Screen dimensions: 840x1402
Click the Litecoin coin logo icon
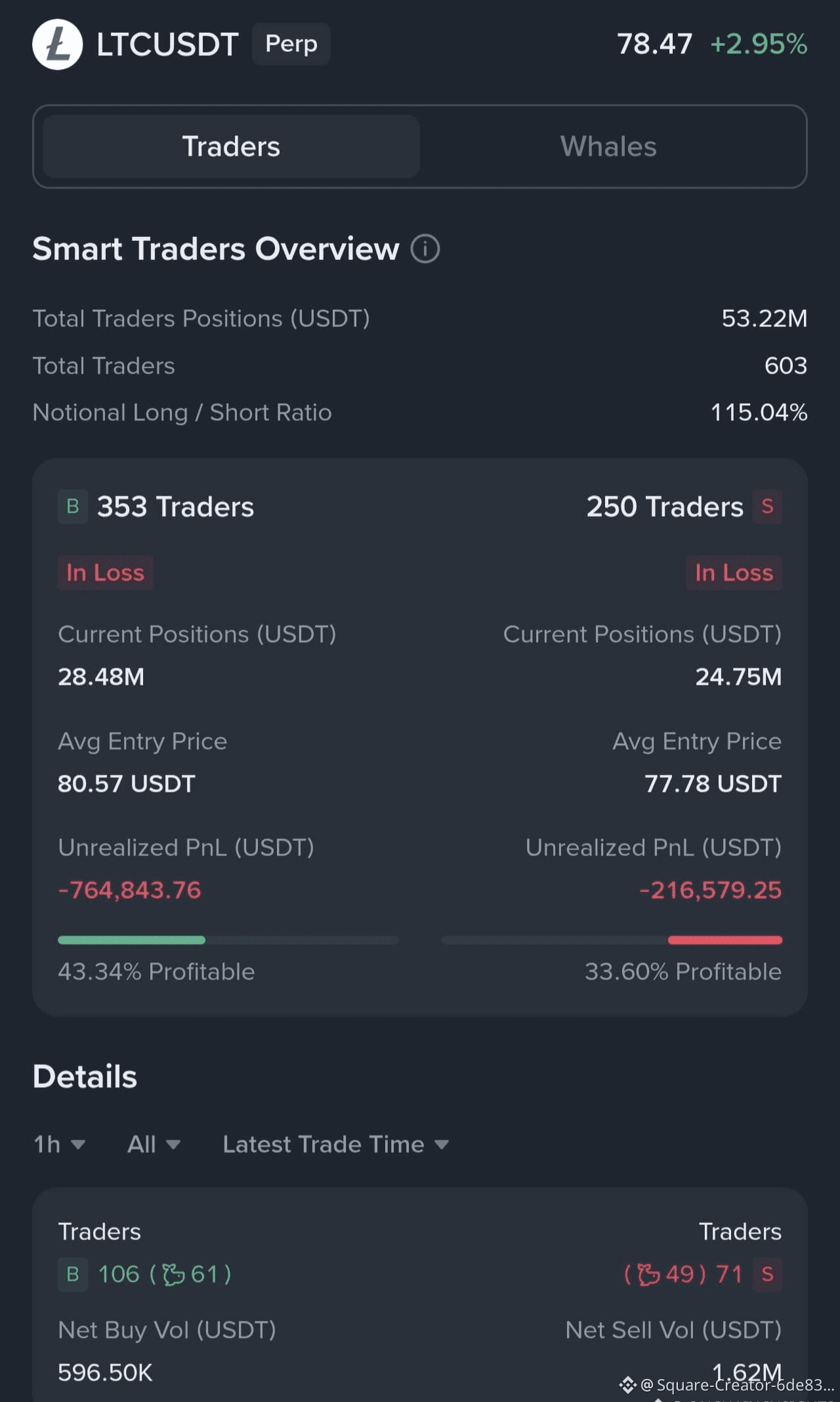tap(57, 45)
